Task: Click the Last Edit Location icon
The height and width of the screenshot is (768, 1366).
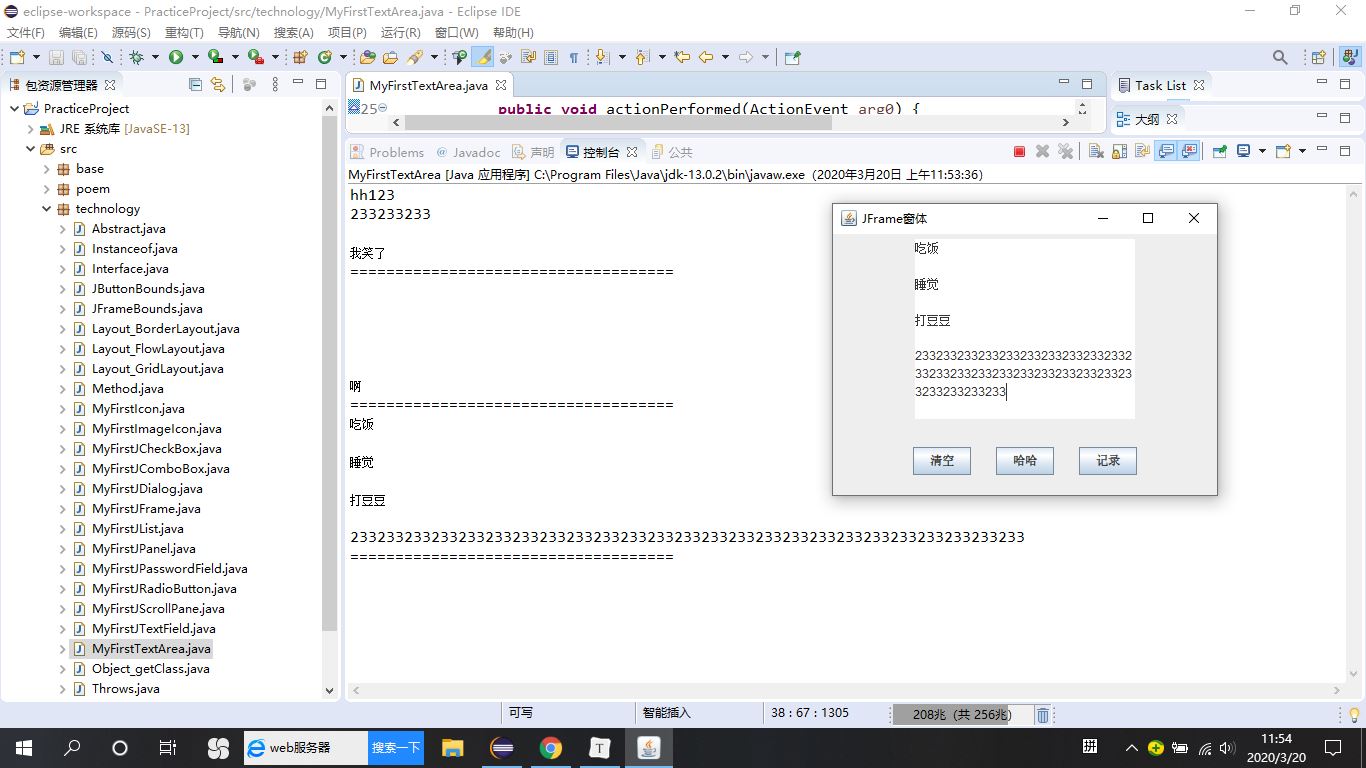Action: click(x=682, y=57)
